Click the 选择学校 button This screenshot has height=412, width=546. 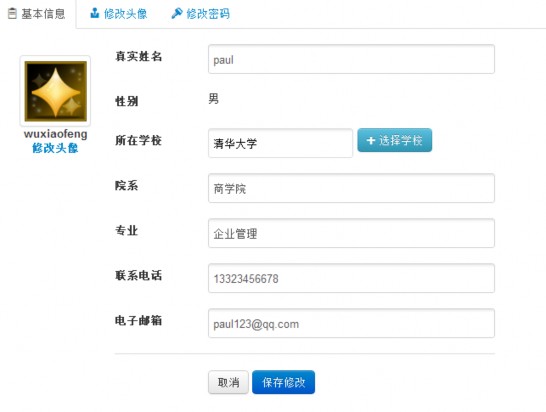coord(395,140)
